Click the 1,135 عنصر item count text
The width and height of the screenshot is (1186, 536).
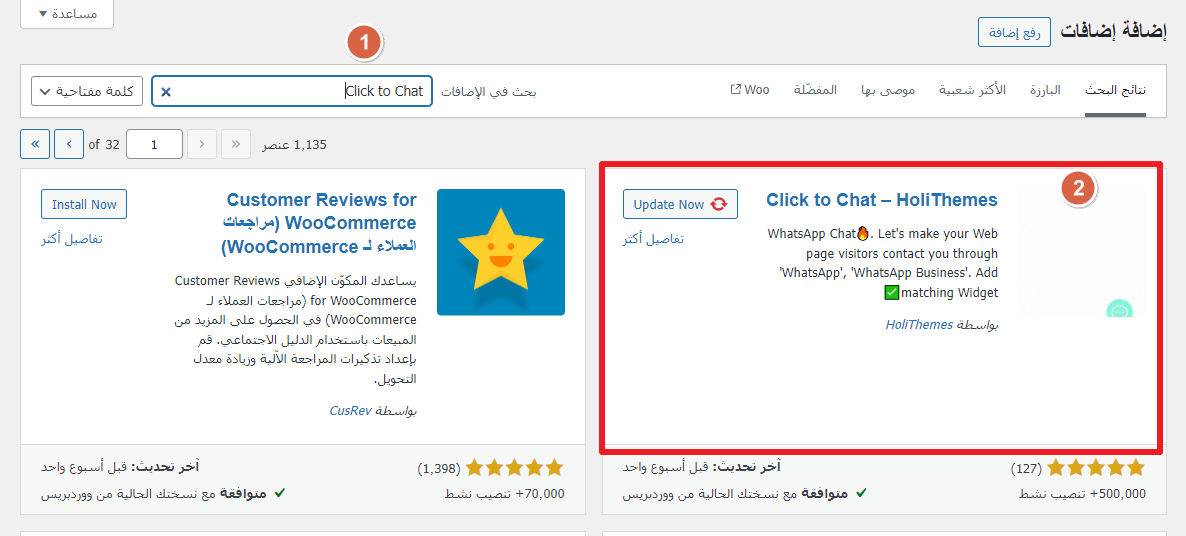pos(294,144)
